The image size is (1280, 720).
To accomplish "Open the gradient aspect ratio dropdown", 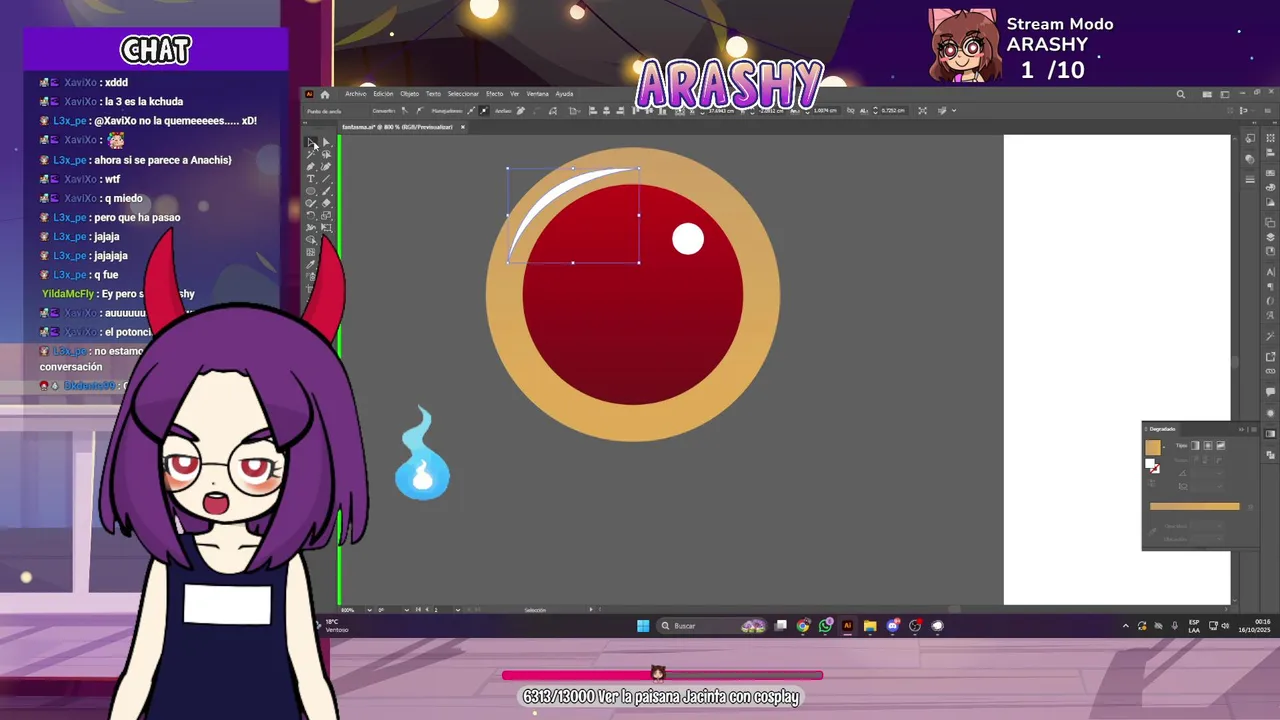I will [1219, 486].
